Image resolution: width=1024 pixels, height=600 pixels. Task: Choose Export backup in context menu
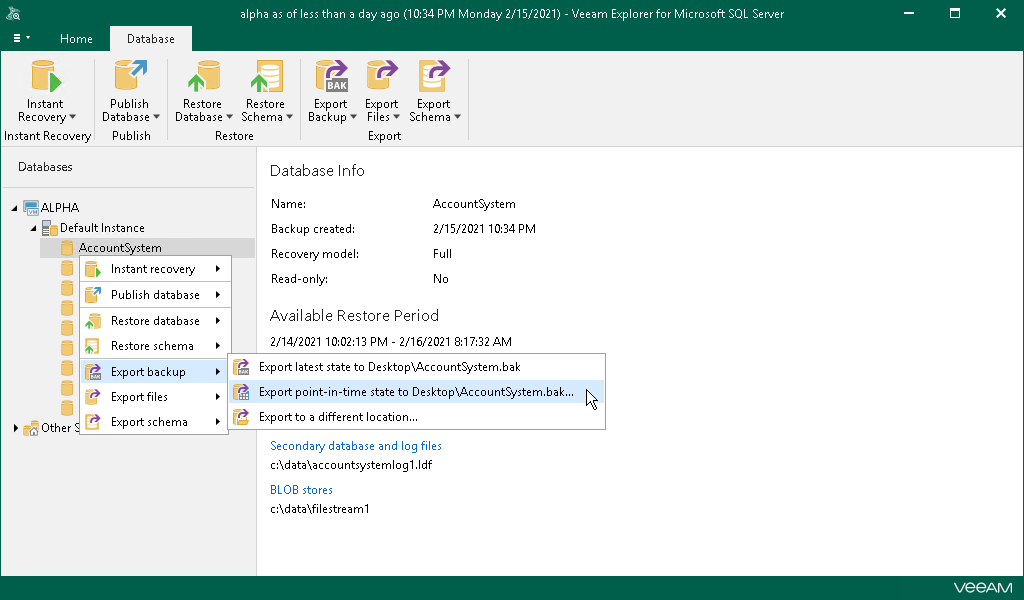154,371
